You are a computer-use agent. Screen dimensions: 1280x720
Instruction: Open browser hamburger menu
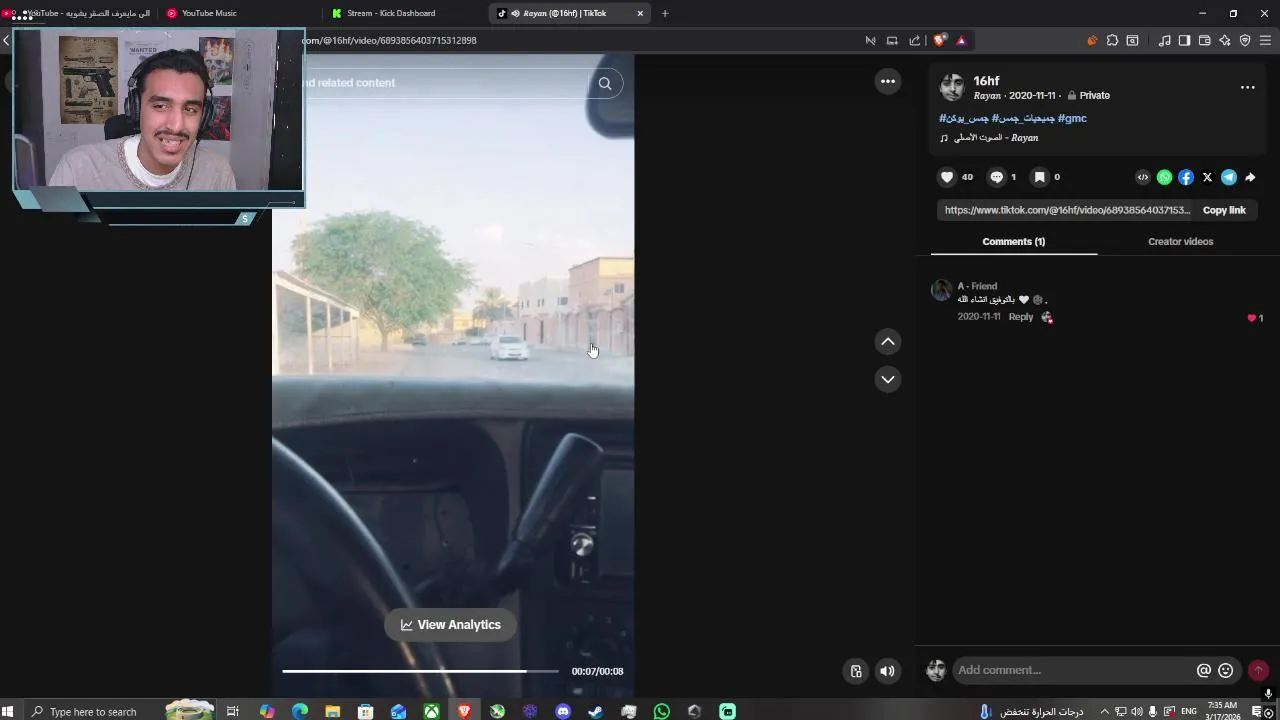click(1265, 40)
